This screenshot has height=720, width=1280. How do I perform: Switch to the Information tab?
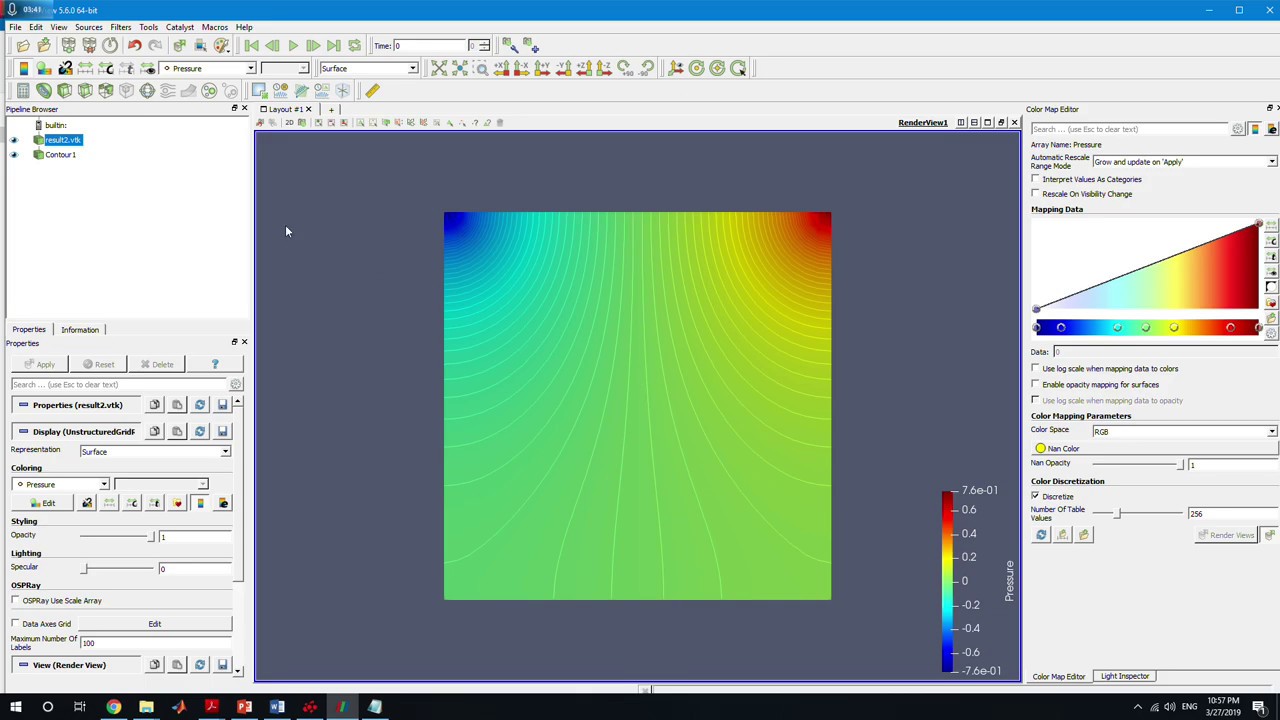coord(80,329)
